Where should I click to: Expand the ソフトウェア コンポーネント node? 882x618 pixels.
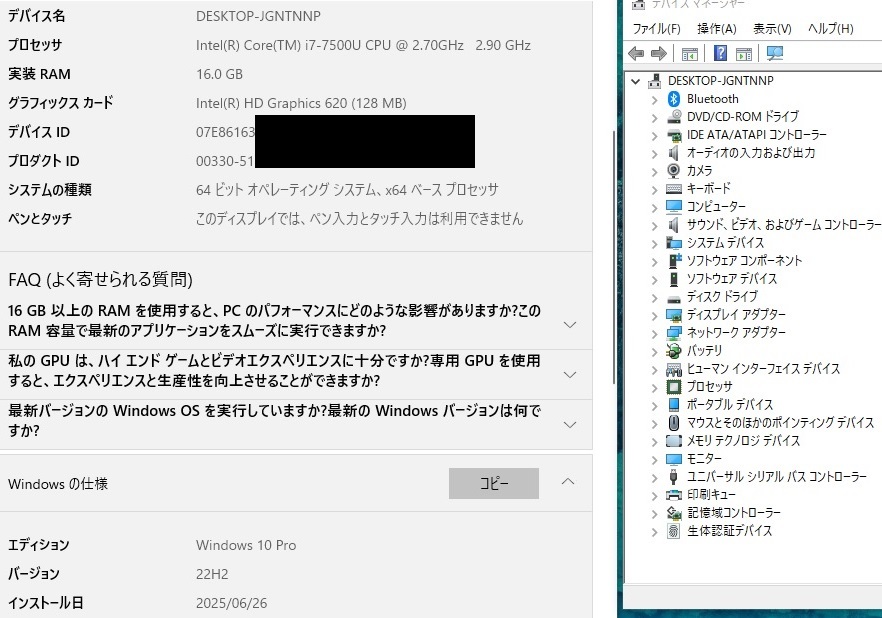point(654,261)
